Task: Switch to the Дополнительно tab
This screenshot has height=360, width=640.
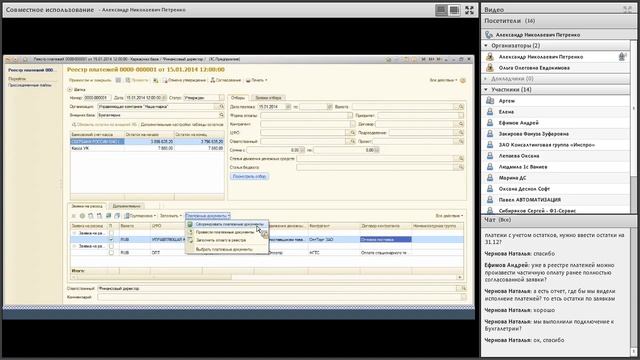Action: coord(127,206)
